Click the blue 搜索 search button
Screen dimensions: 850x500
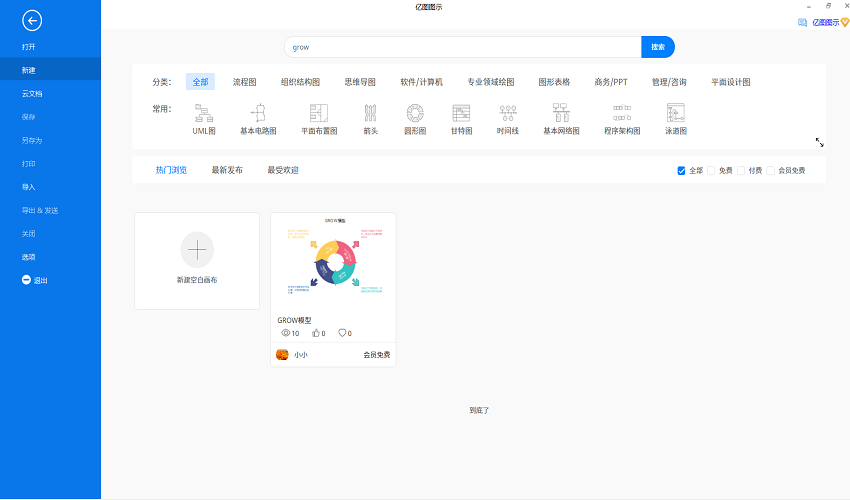pos(658,47)
